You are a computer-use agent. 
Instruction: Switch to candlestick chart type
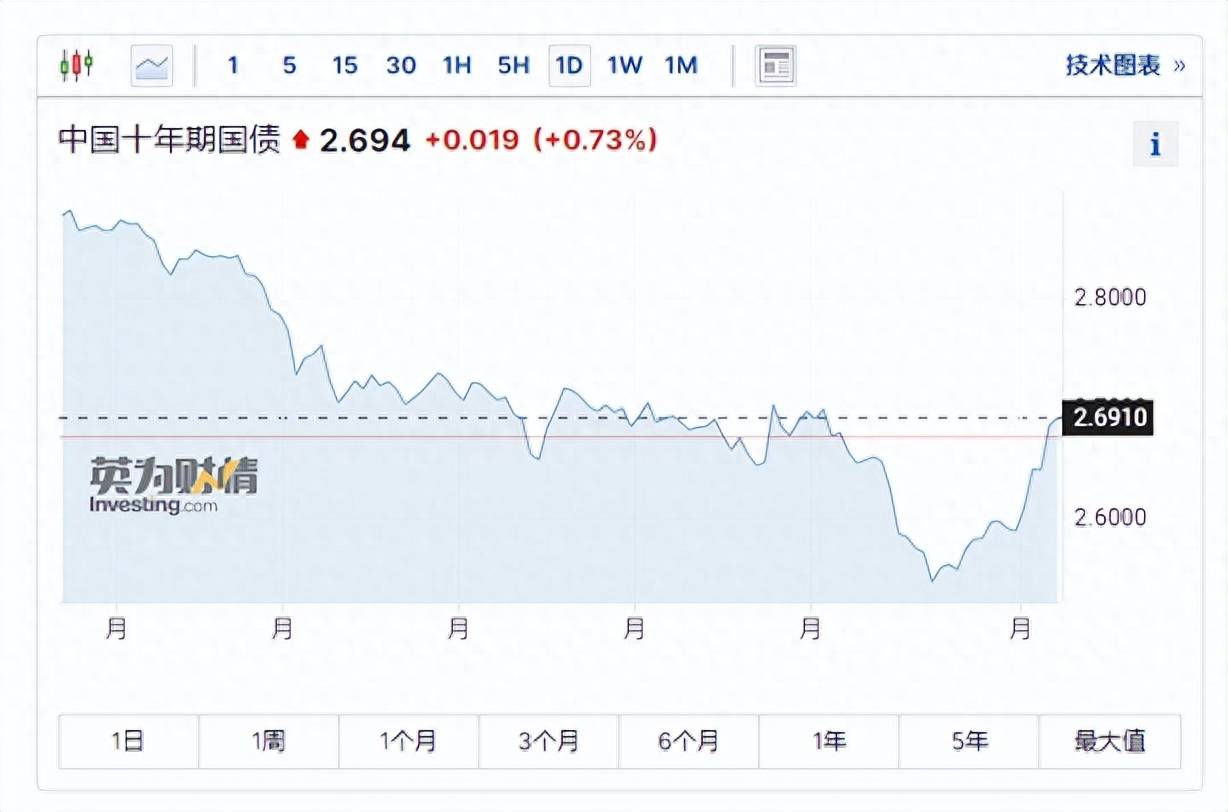[76, 66]
